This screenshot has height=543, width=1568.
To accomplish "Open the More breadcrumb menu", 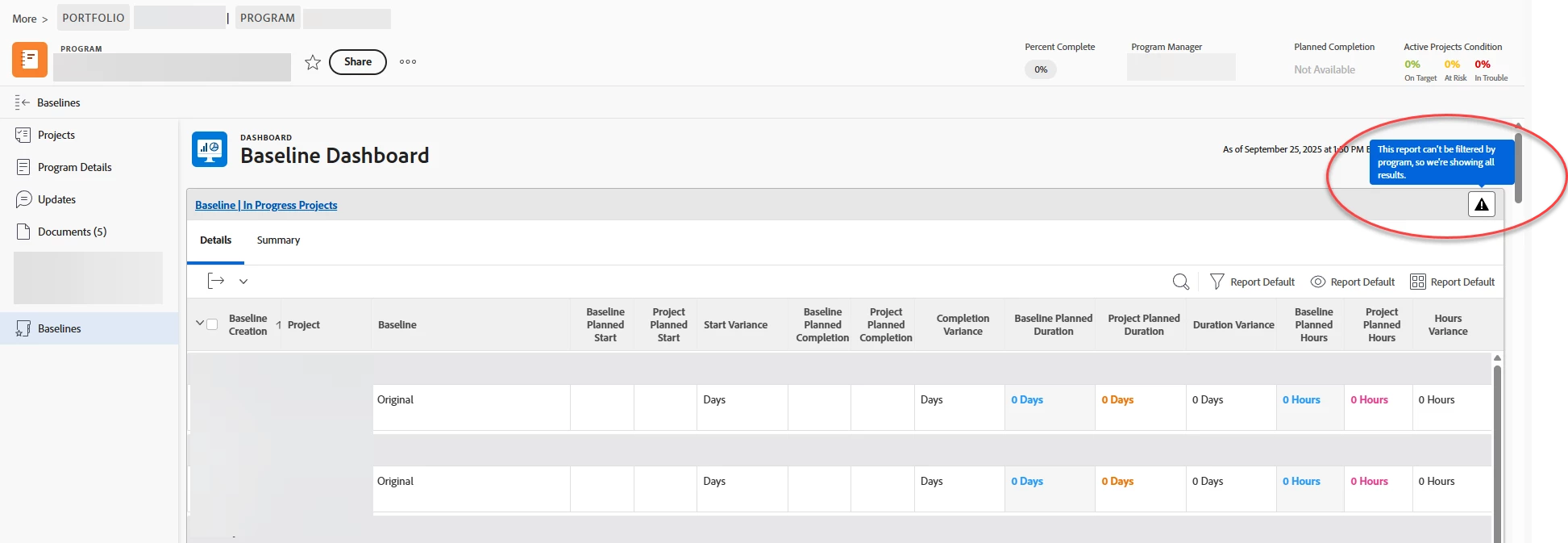I will 30,19.
